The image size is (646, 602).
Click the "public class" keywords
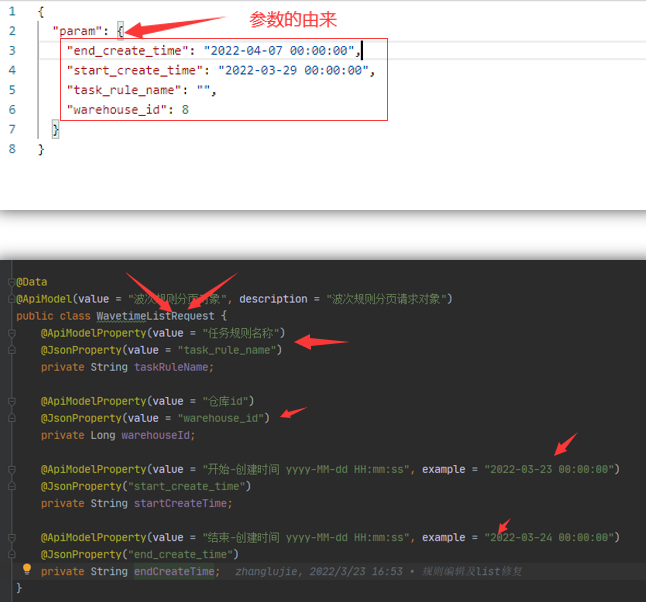53,316
